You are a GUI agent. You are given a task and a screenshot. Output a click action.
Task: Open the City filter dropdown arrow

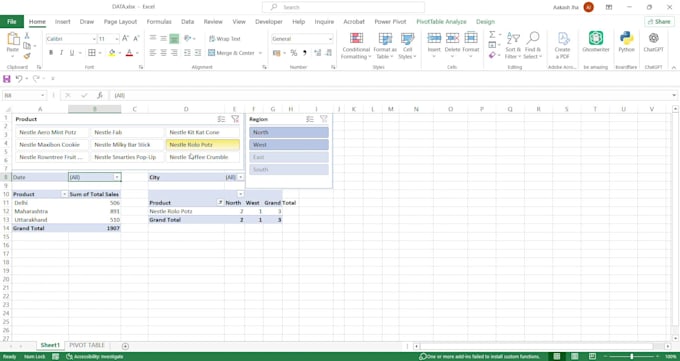click(x=241, y=177)
